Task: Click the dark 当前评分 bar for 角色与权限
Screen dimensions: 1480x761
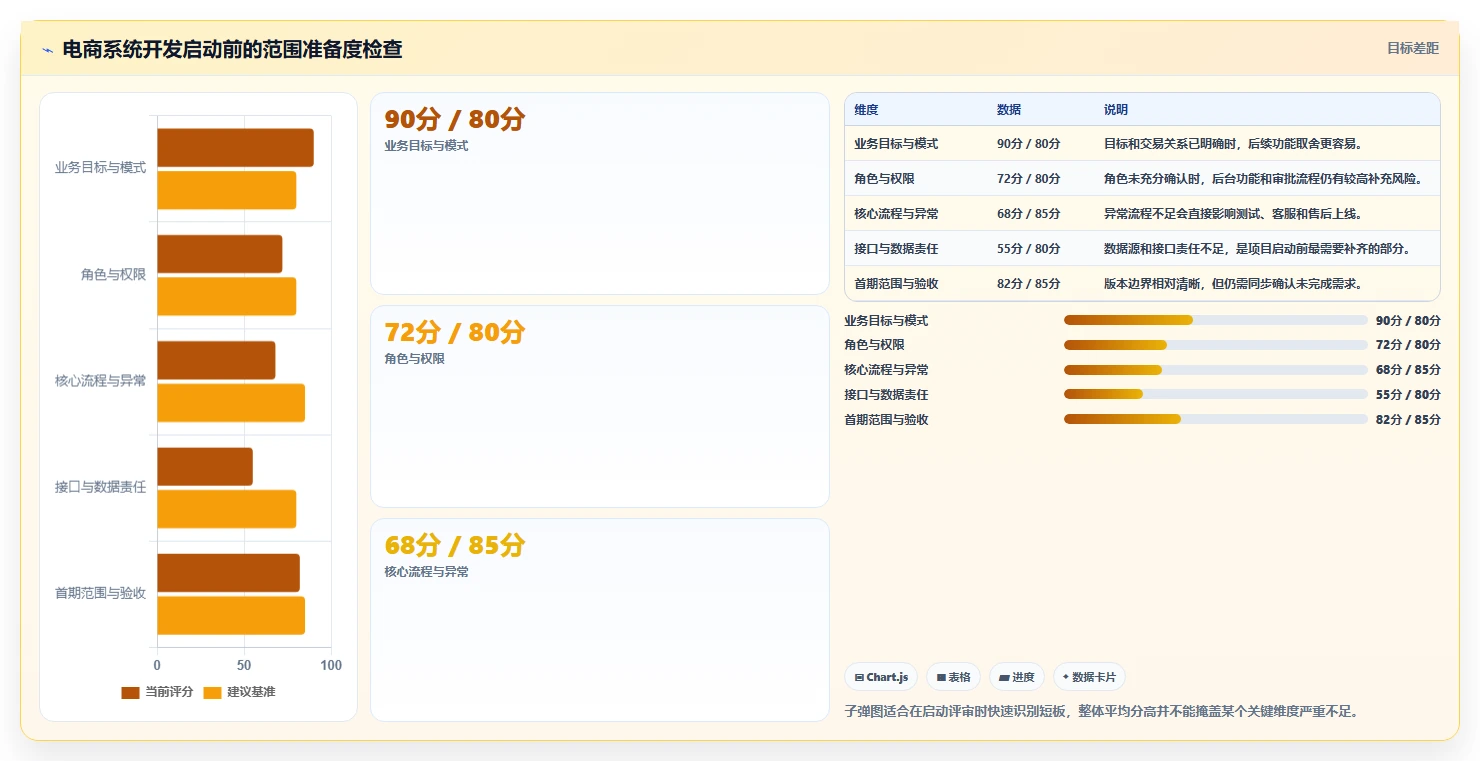Action: (220, 254)
